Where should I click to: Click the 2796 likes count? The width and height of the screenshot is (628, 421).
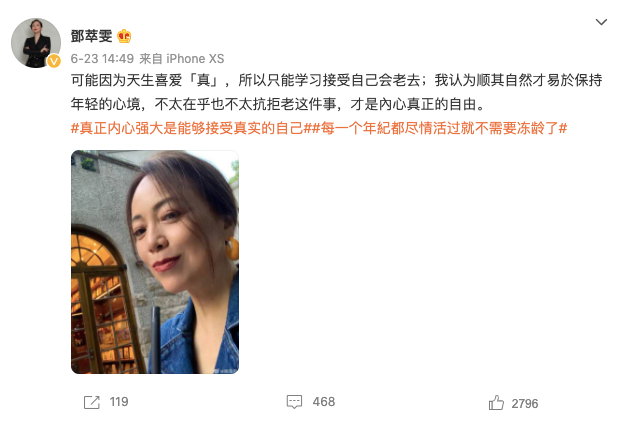click(x=525, y=404)
